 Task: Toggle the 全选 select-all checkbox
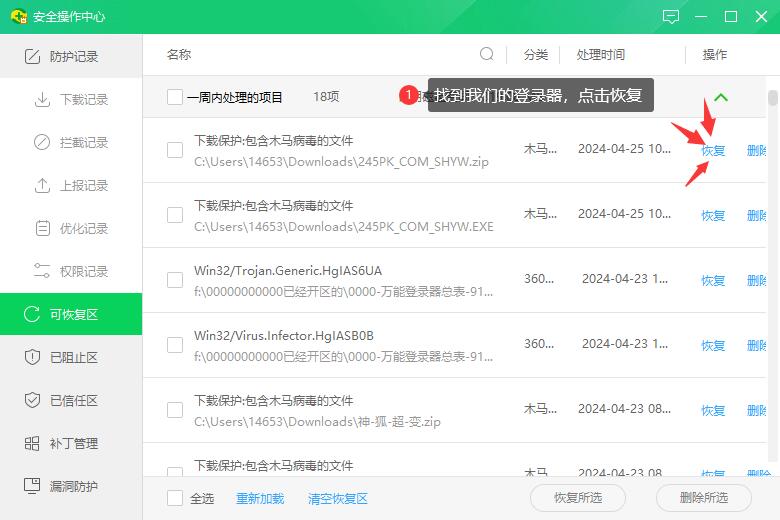tap(175, 498)
